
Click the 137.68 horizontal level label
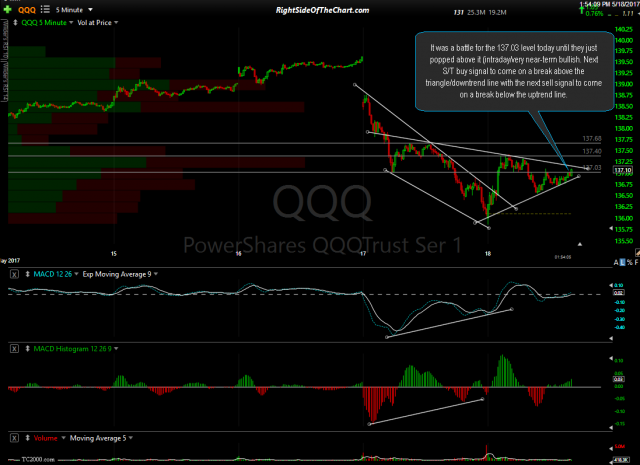[591, 139]
